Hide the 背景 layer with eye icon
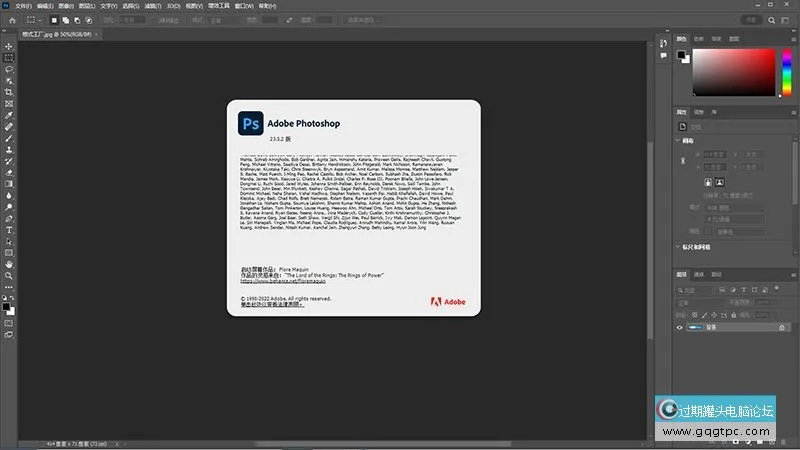Screen dimensions: 800x450 (x=681, y=327)
